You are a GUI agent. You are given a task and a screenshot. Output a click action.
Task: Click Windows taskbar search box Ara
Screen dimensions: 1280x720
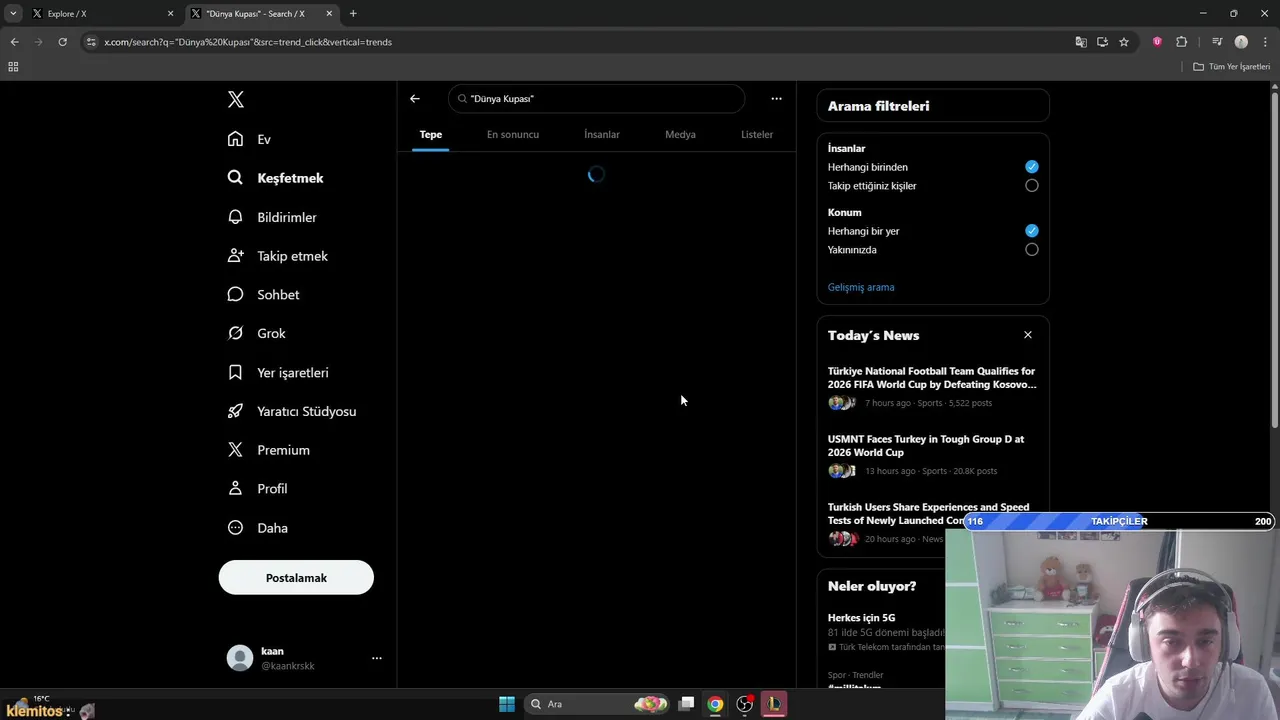tap(597, 704)
